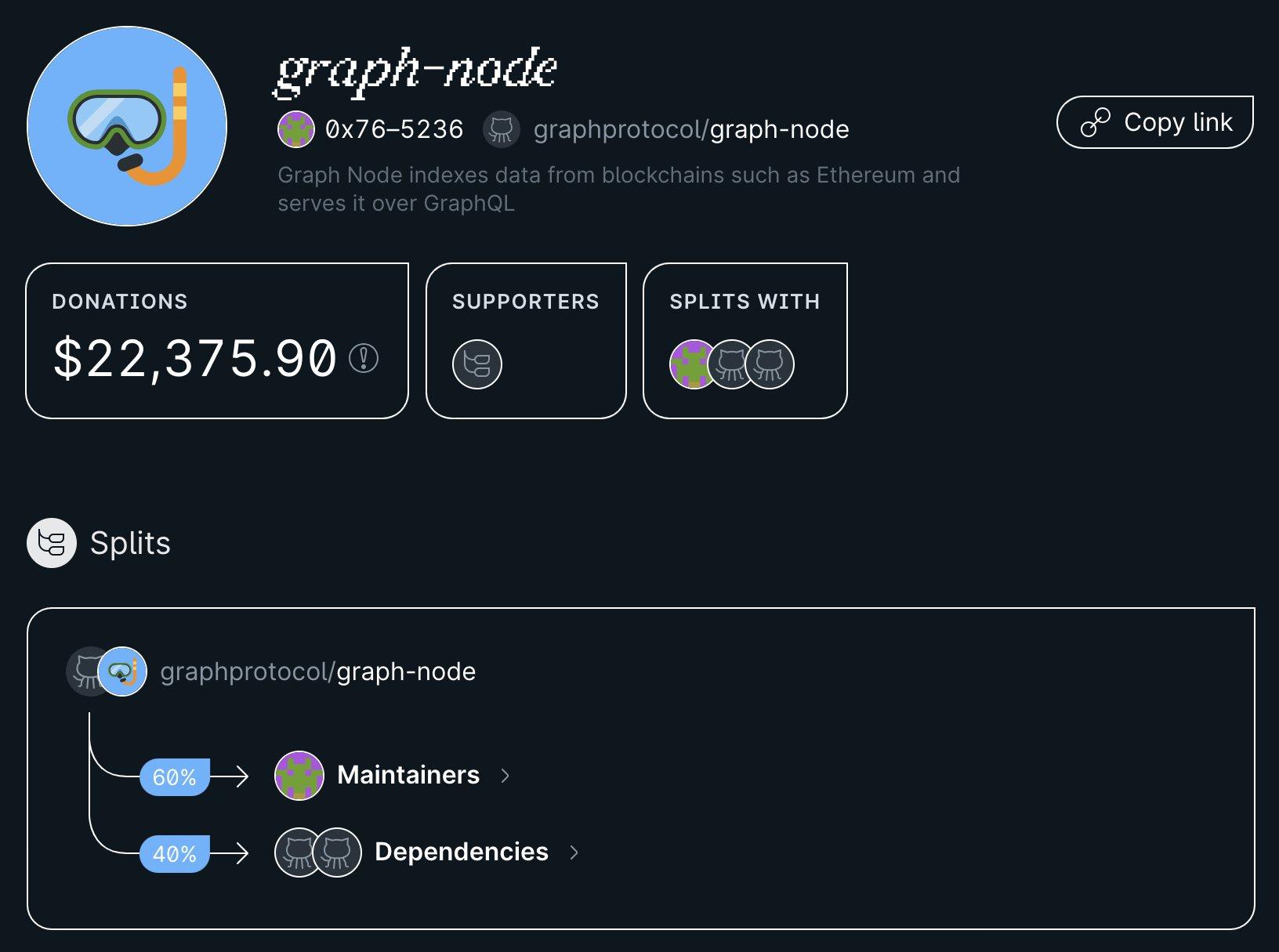Click the avatar icon inside the 0x76–5236 chip

click(x=295, y=129)
